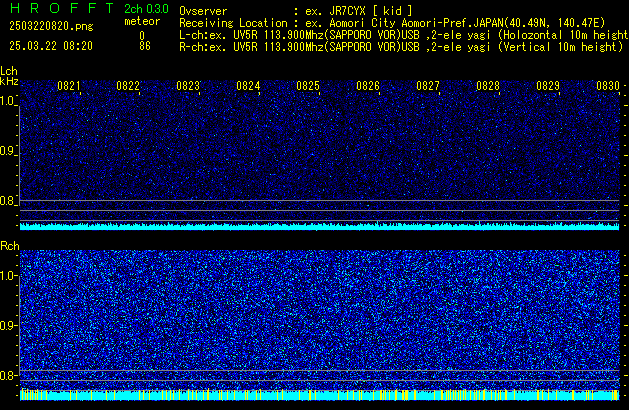Select the 'Receiving Location' header line
This screenshot has height=410, width=629.
pyautogui.click(x=392, y=23)
